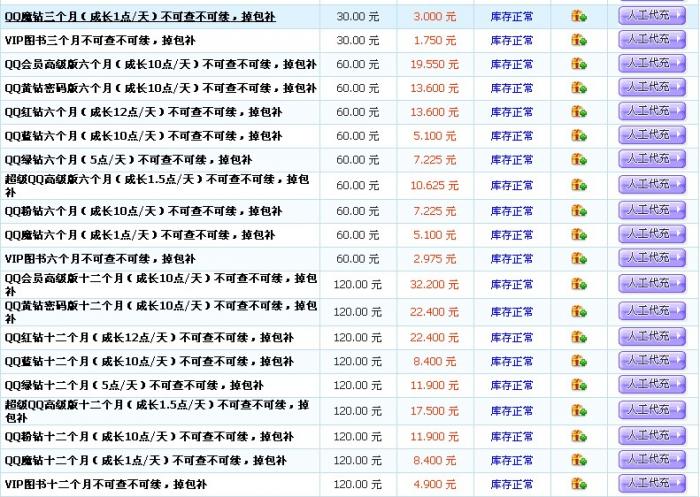Click gift icon in QQ会员高级版十二个月 row

[x=579, y=284]
